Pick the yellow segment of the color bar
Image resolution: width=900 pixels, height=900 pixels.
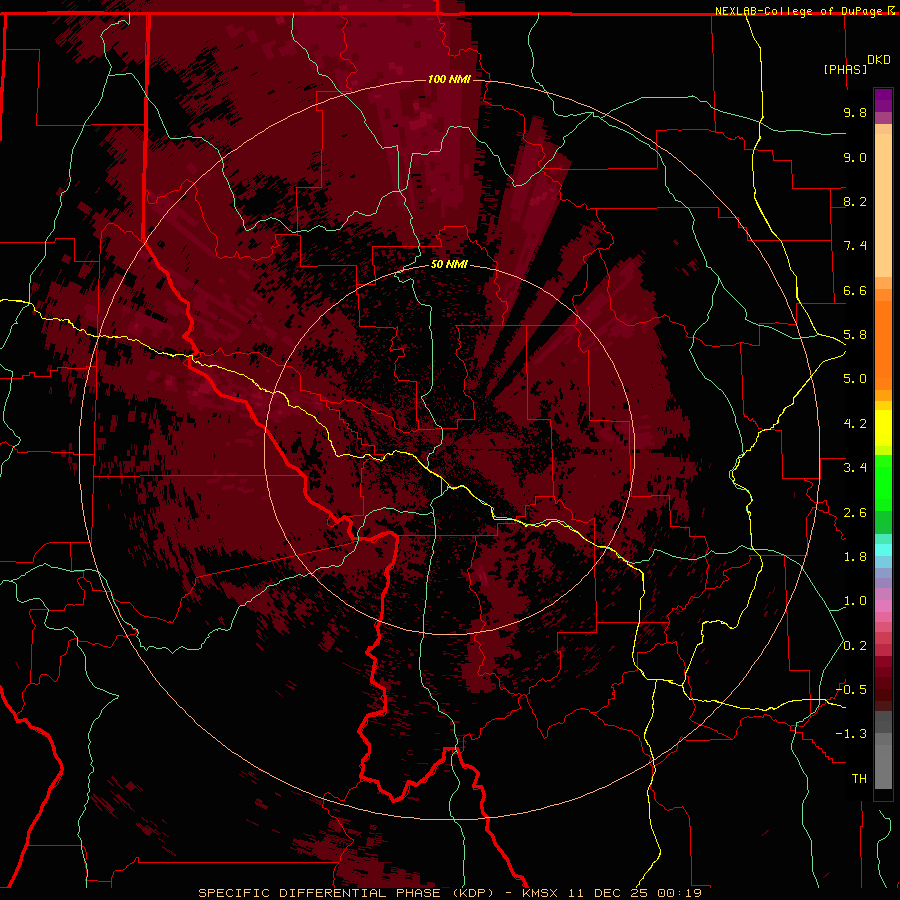pos(883,428)
